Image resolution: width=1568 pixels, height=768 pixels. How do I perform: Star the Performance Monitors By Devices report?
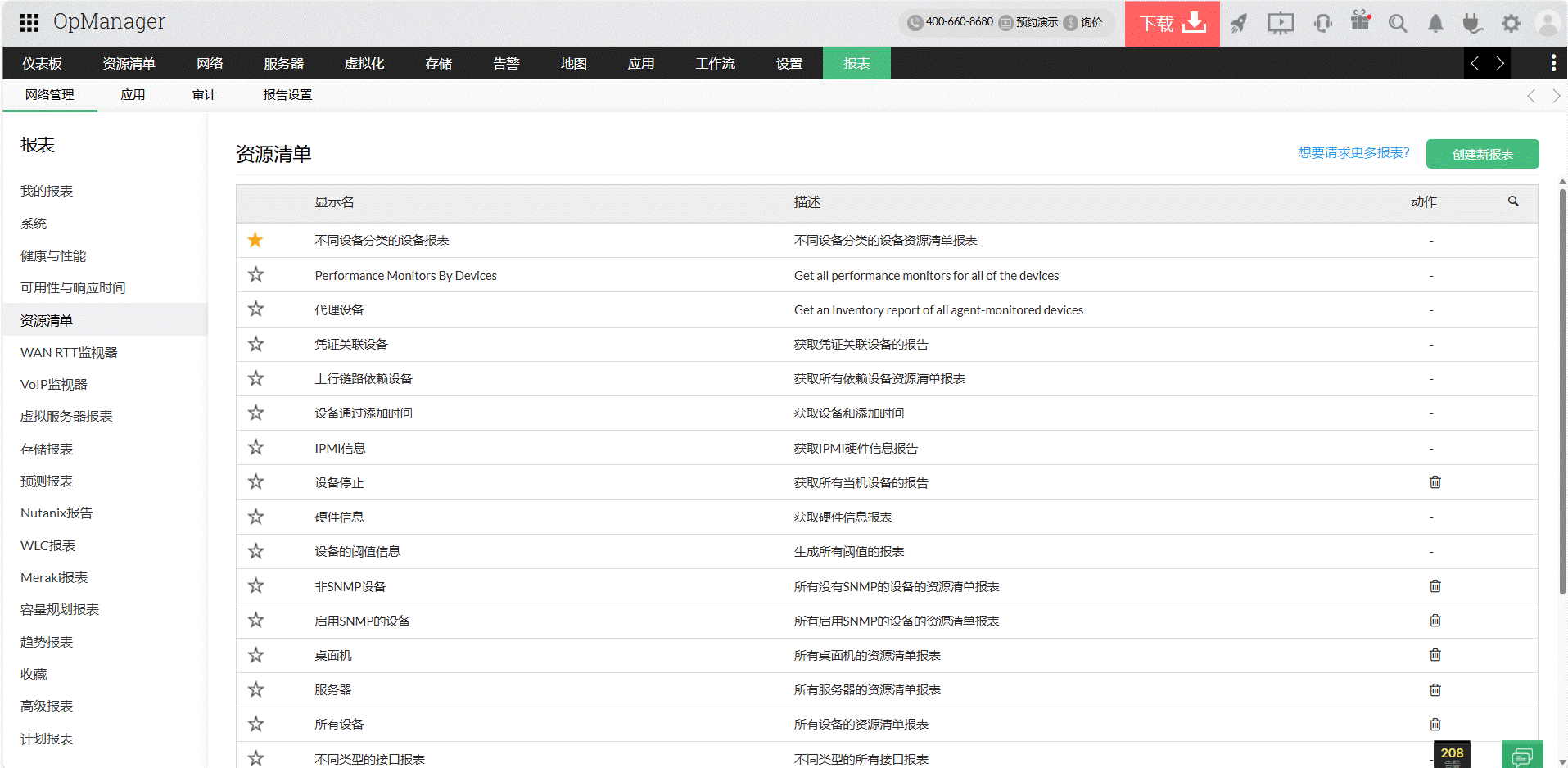(255, 275)
